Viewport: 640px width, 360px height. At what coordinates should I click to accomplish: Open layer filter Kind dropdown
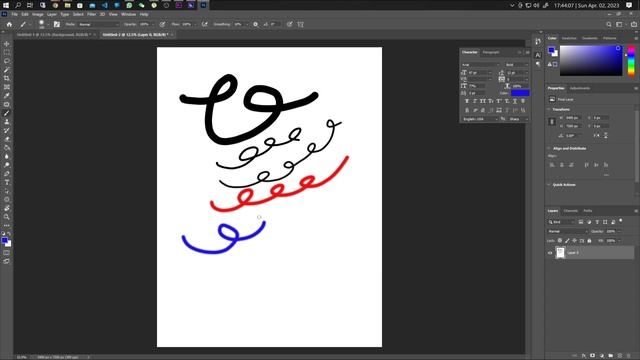pyautogui.click(x=561, y=222)
